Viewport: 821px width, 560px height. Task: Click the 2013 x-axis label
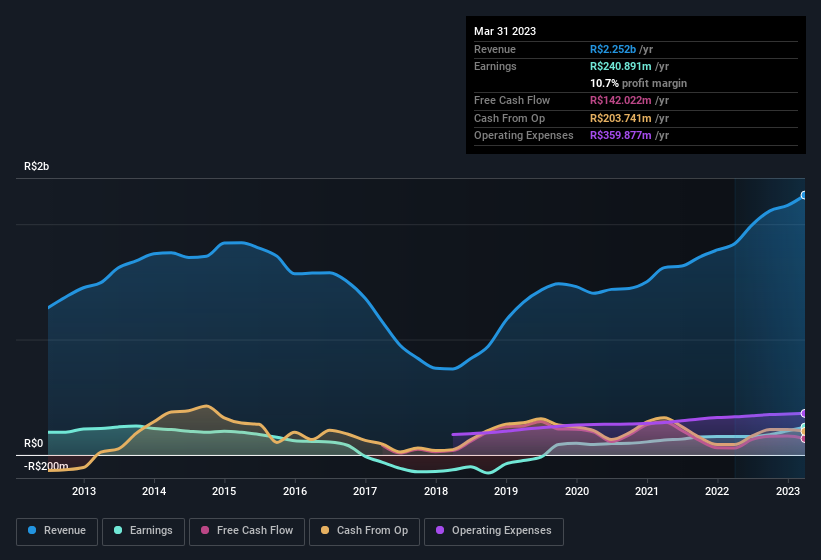pyautogui.click(x=84, y=491)
